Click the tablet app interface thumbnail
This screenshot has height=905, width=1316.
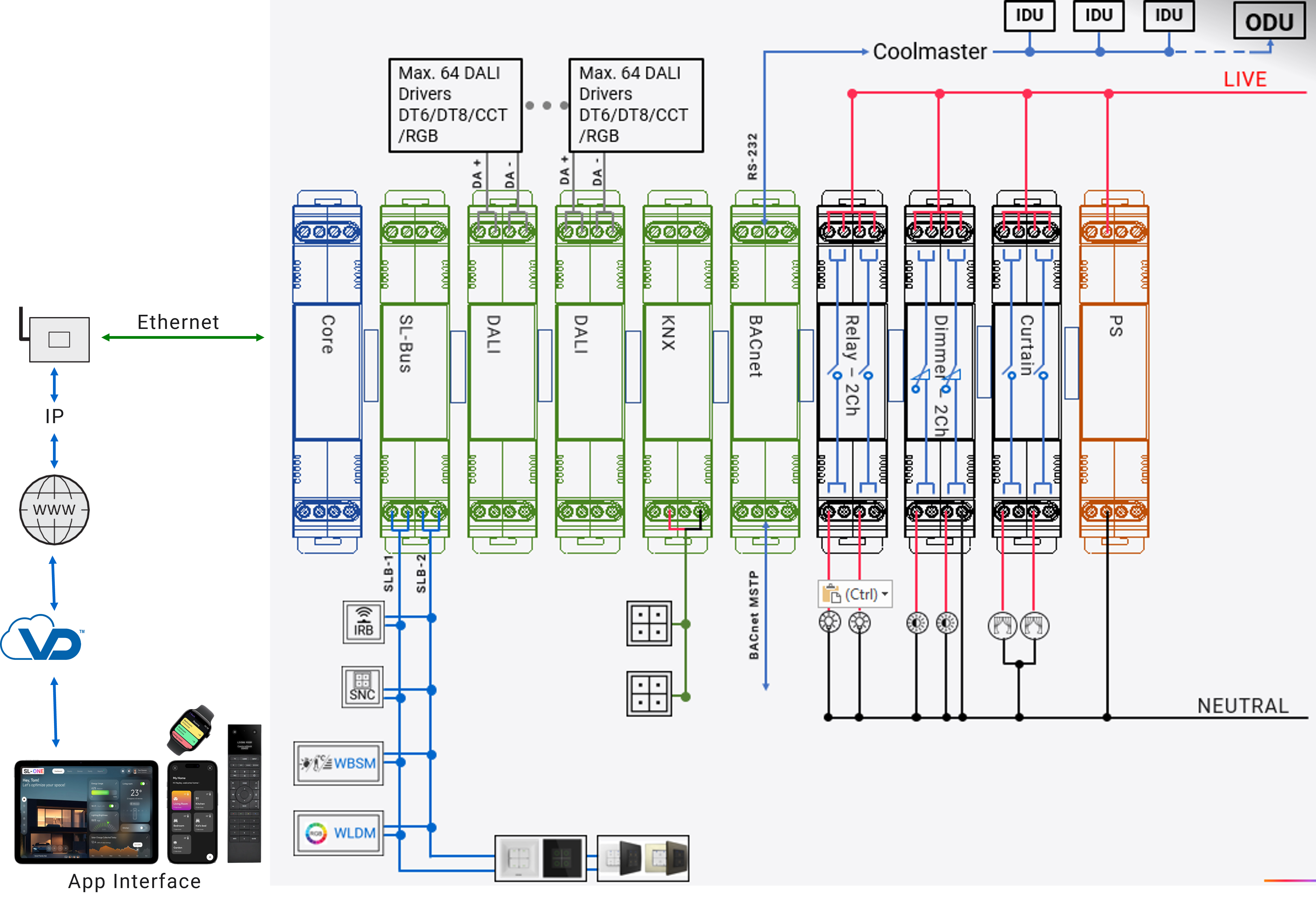[x=86, y=812]
